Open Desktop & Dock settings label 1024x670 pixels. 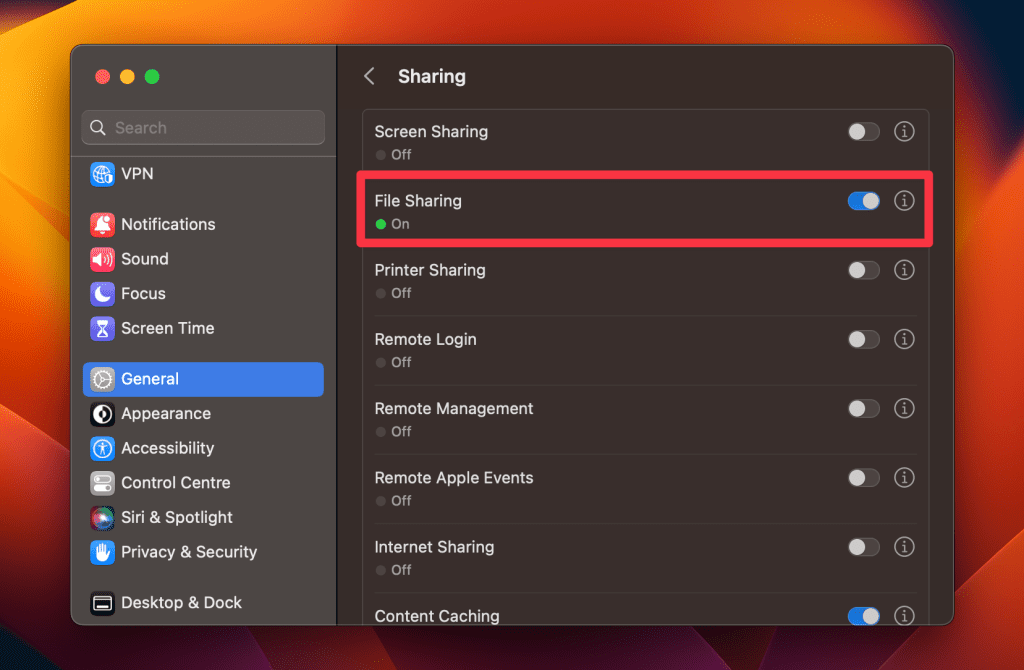[x=181, y=603]
